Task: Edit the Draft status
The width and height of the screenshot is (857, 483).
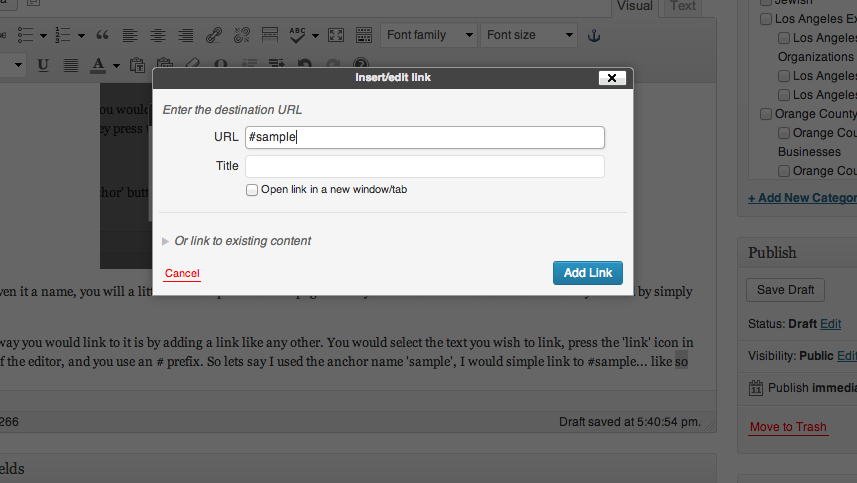Action: click(830, 324)
